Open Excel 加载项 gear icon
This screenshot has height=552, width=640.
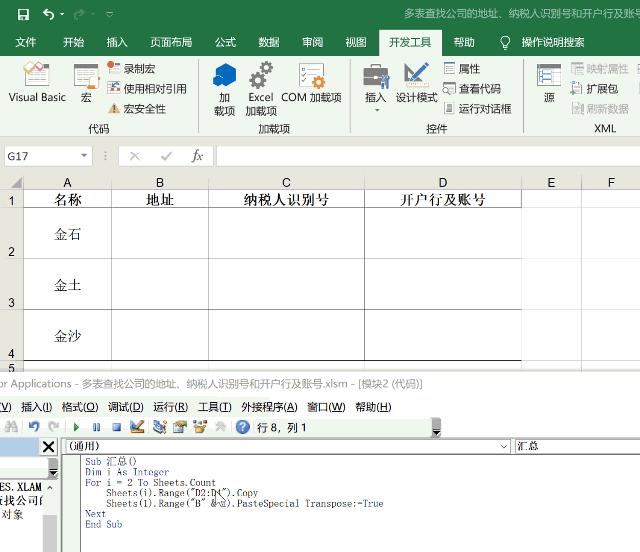tap(261, 89)
